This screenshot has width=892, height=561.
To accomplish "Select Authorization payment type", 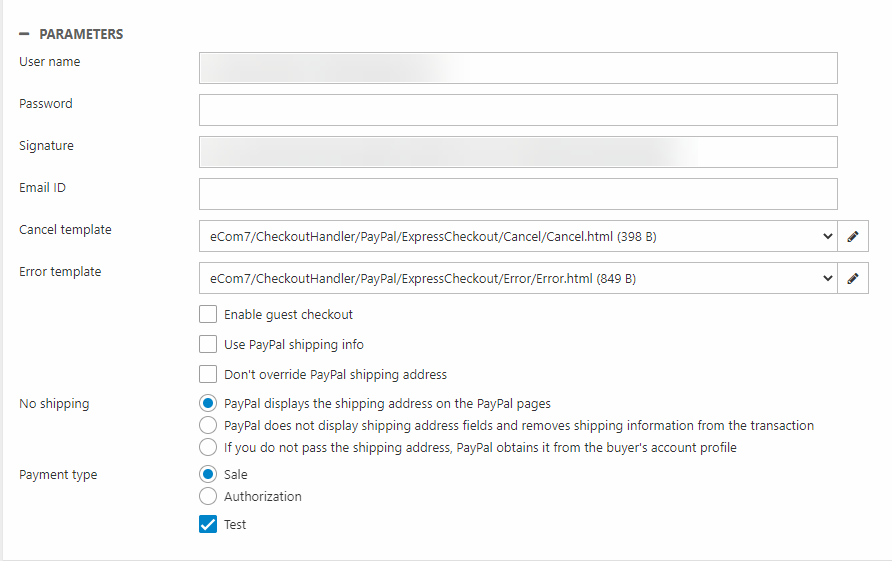I will coord(208,496).
